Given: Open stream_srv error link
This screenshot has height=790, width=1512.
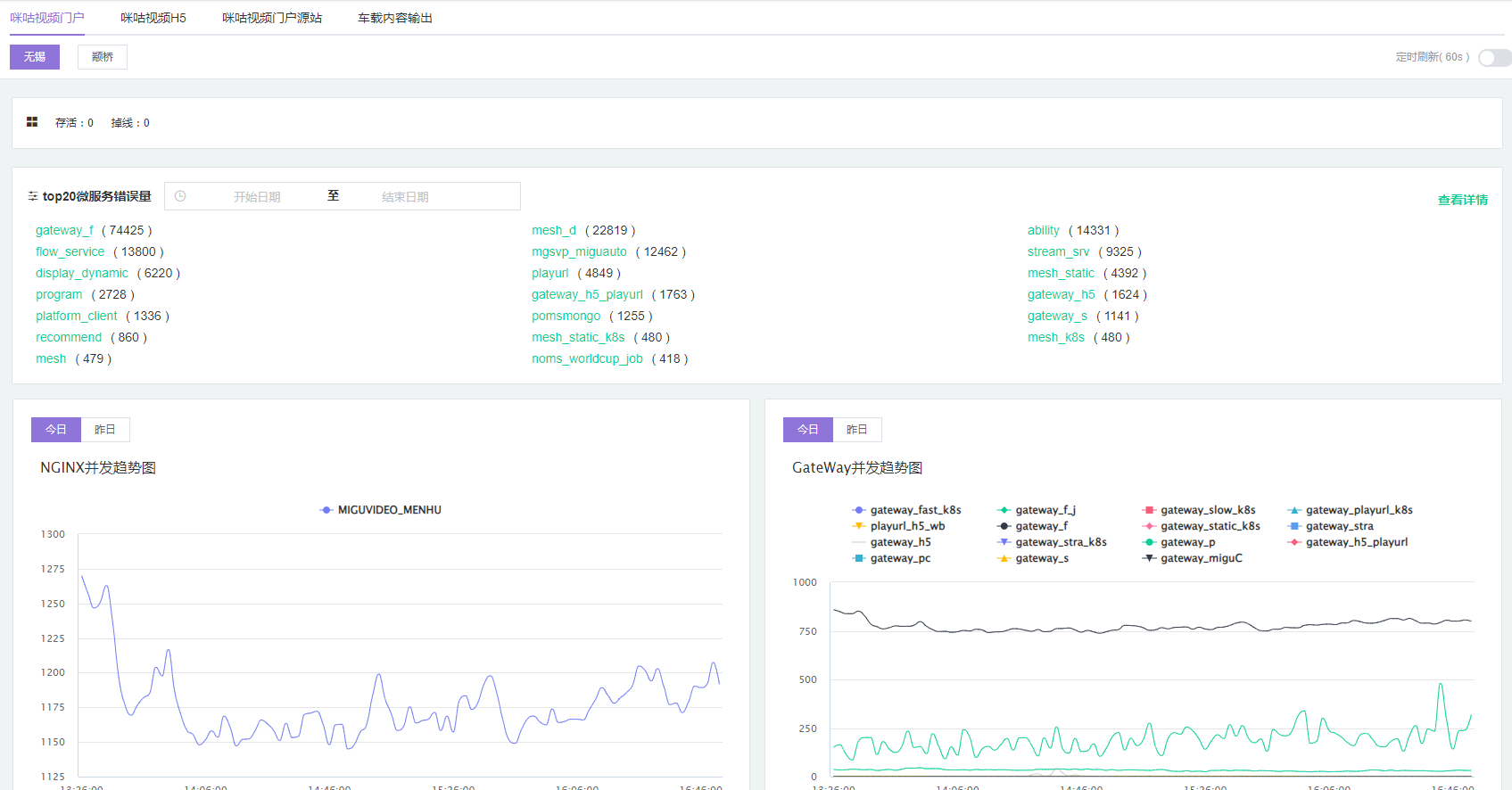Looking at the screenshot, I should point(1058,251).
